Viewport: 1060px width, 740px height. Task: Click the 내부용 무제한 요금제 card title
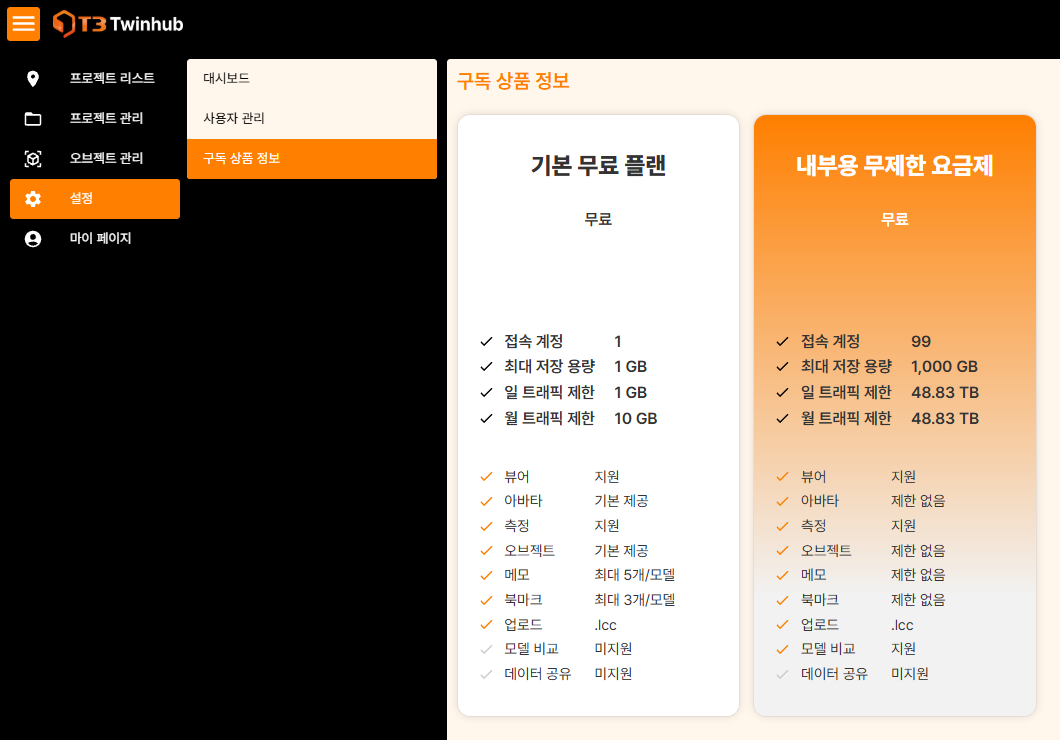[x=894, y=165]
